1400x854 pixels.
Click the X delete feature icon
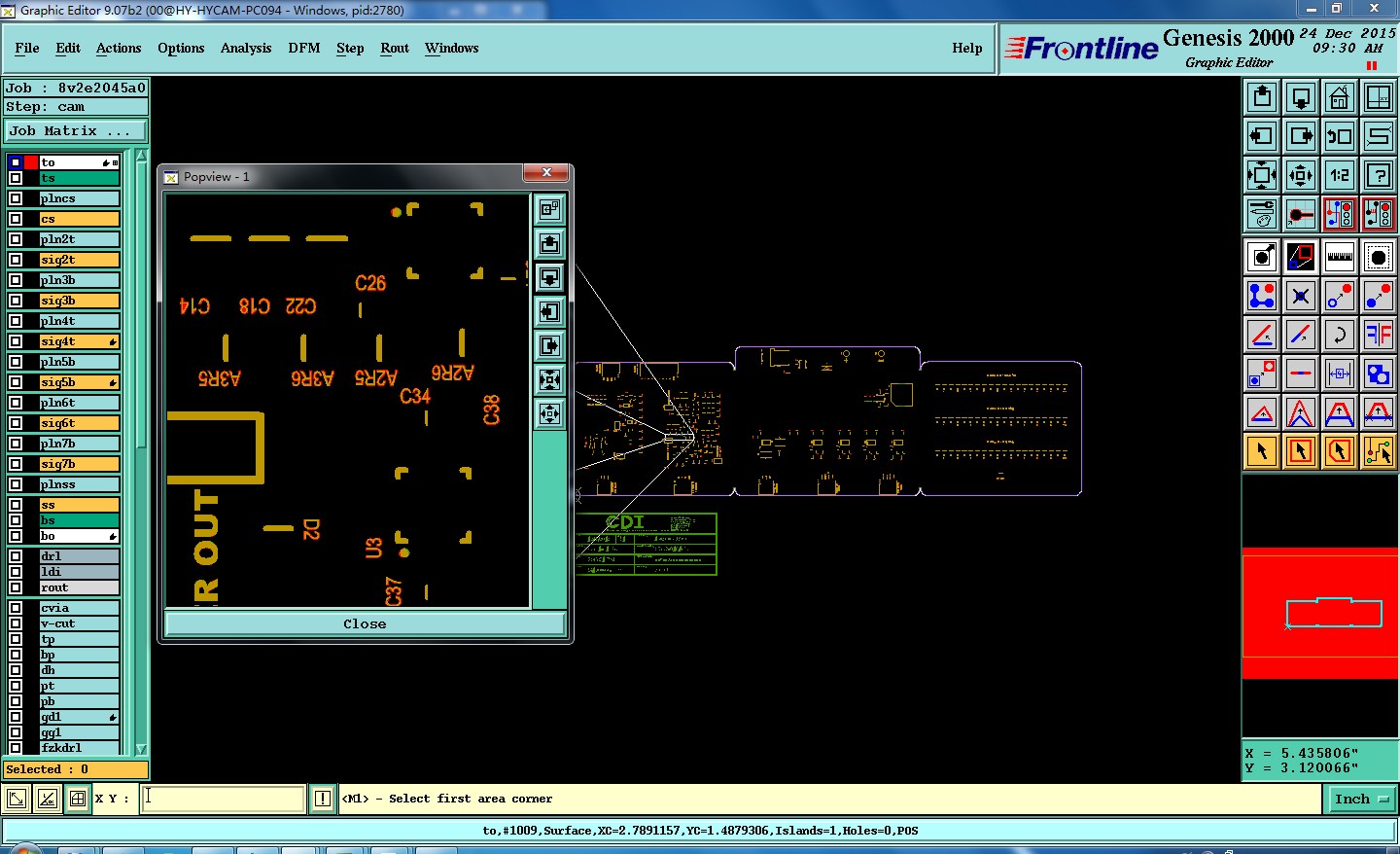(1301, 296)
